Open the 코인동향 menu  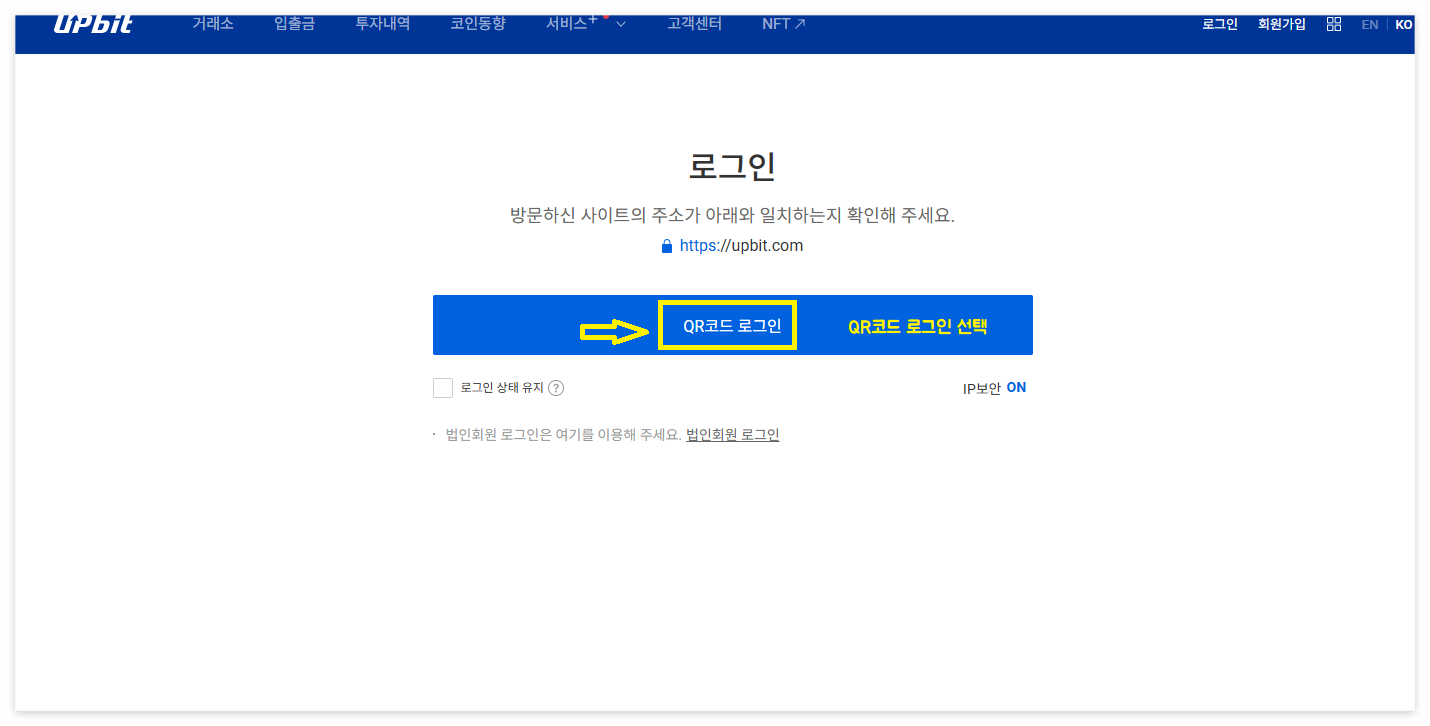coord(478,23)
